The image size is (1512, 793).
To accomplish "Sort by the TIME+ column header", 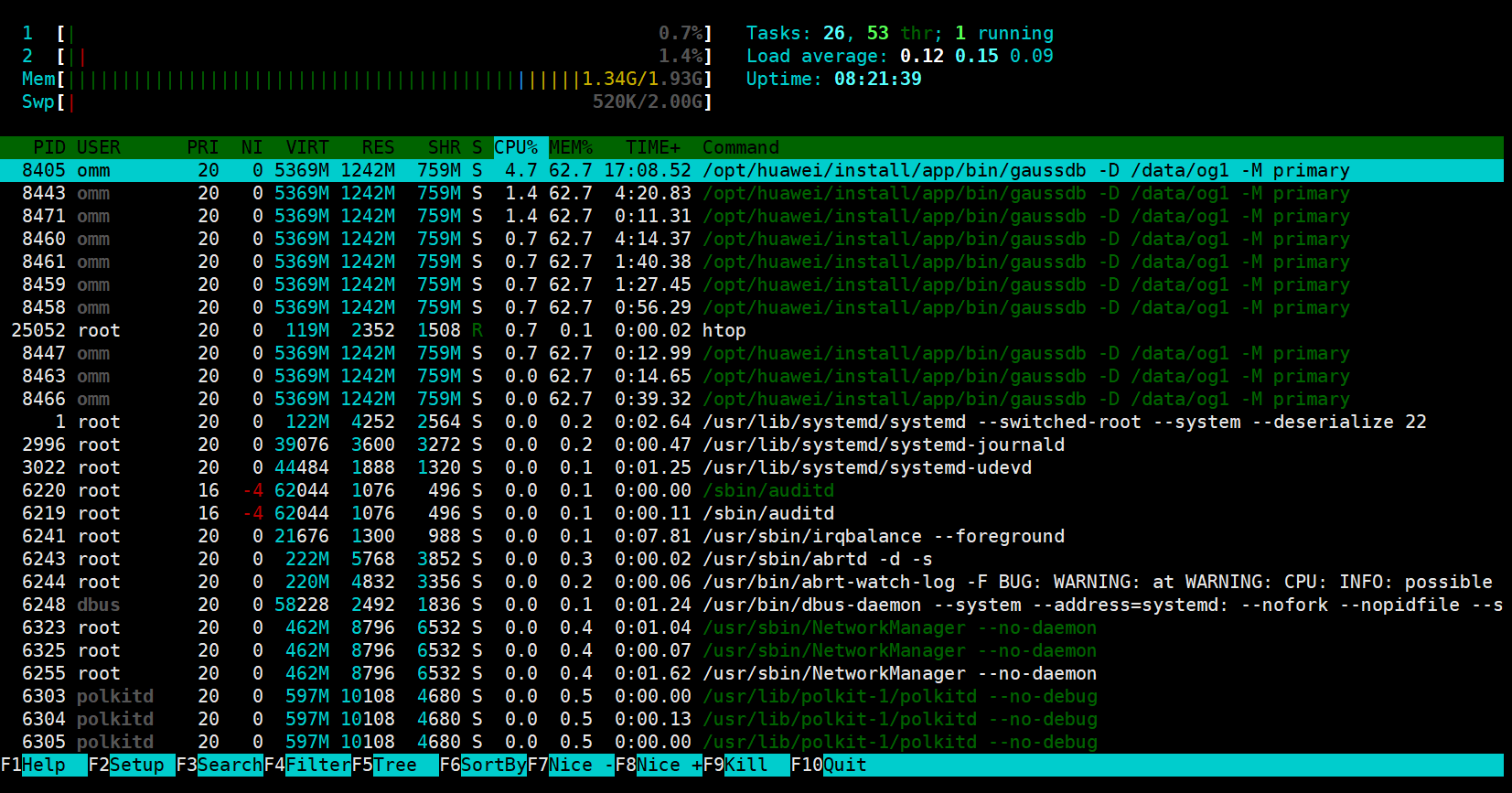I will 653,147.
